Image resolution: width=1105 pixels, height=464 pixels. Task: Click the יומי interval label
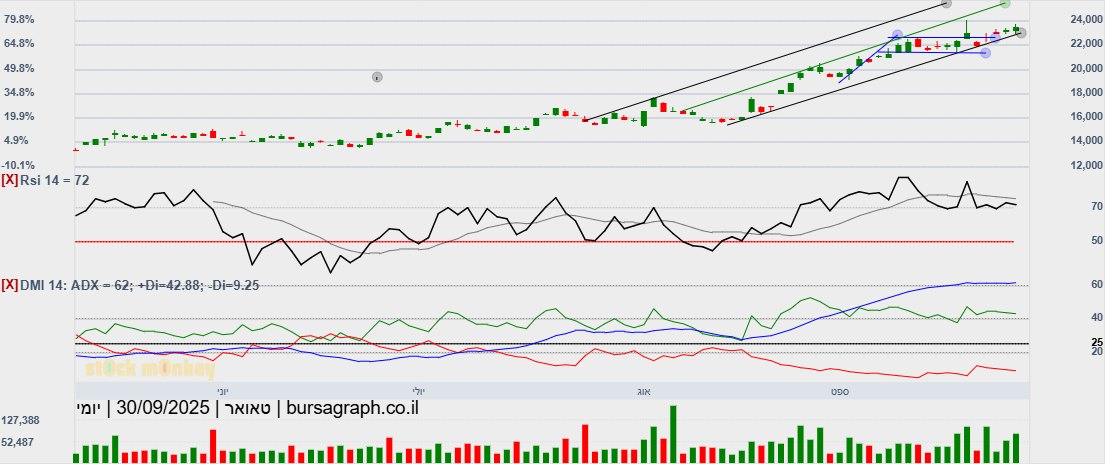87,408
